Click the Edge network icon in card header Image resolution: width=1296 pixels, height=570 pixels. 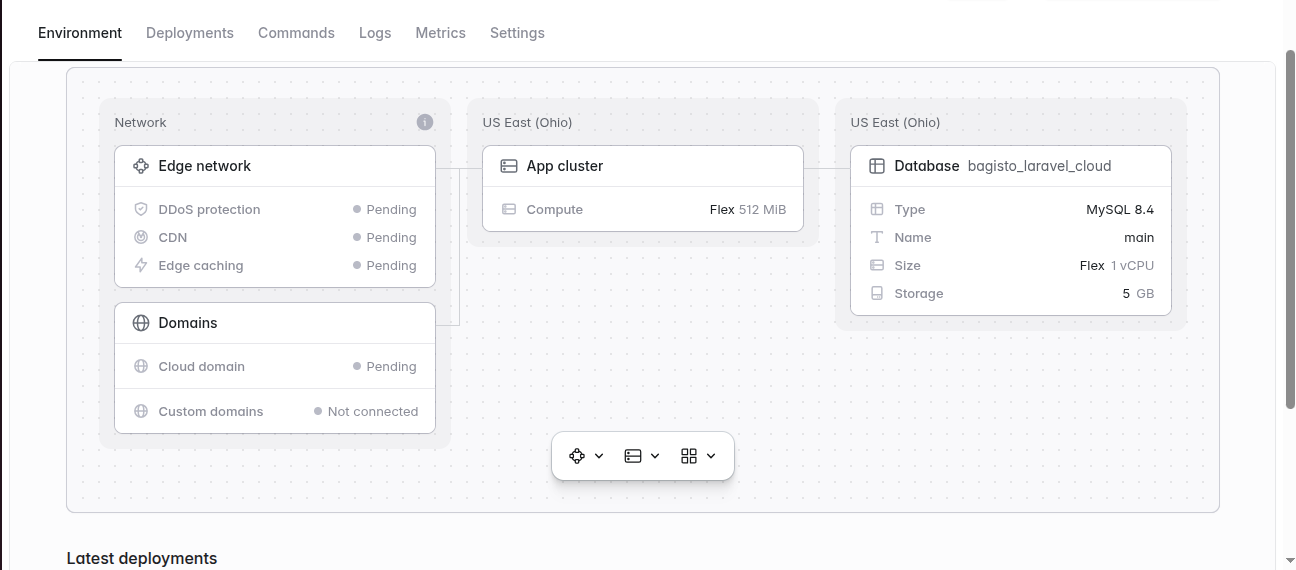141,166
